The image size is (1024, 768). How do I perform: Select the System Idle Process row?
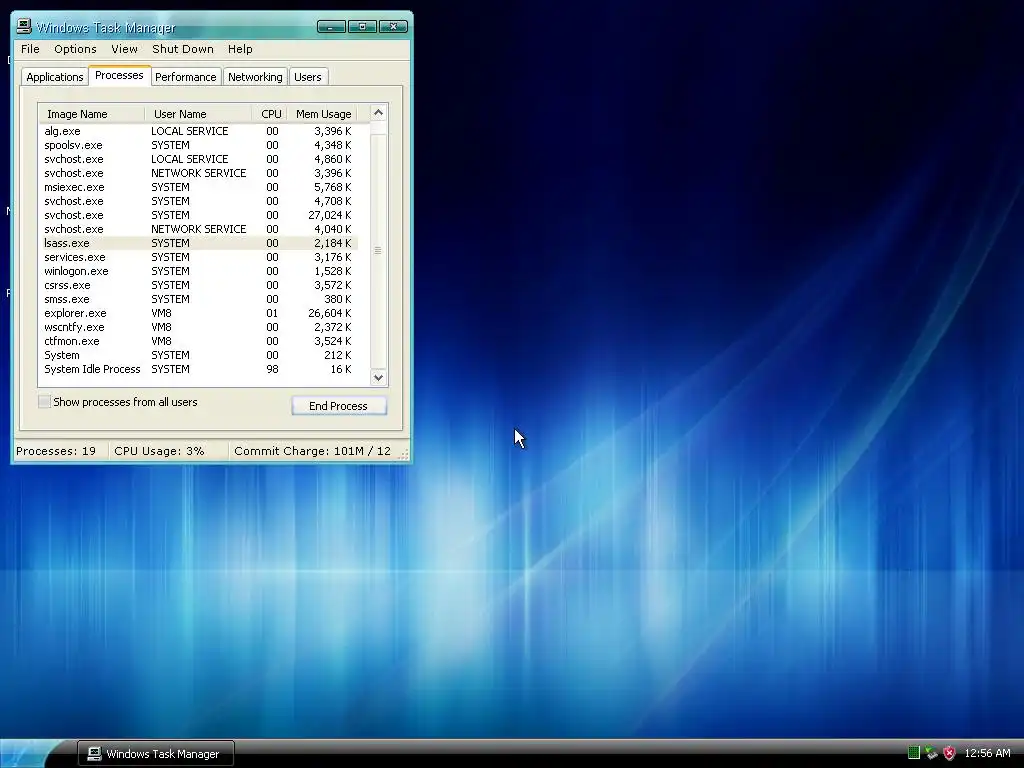pyautogui.click(x=199, y=369)
